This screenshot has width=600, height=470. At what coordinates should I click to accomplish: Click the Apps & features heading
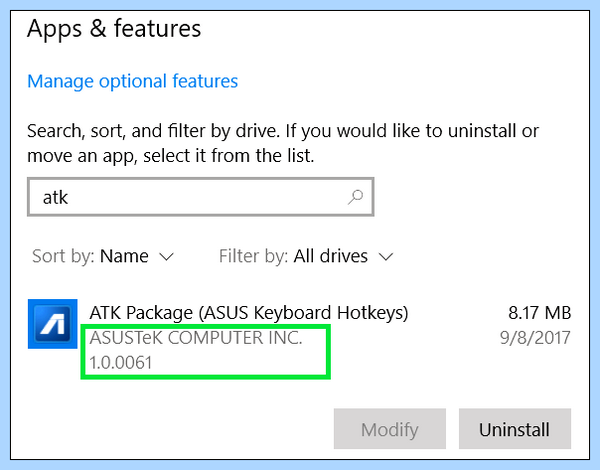(x=114, y=29)
